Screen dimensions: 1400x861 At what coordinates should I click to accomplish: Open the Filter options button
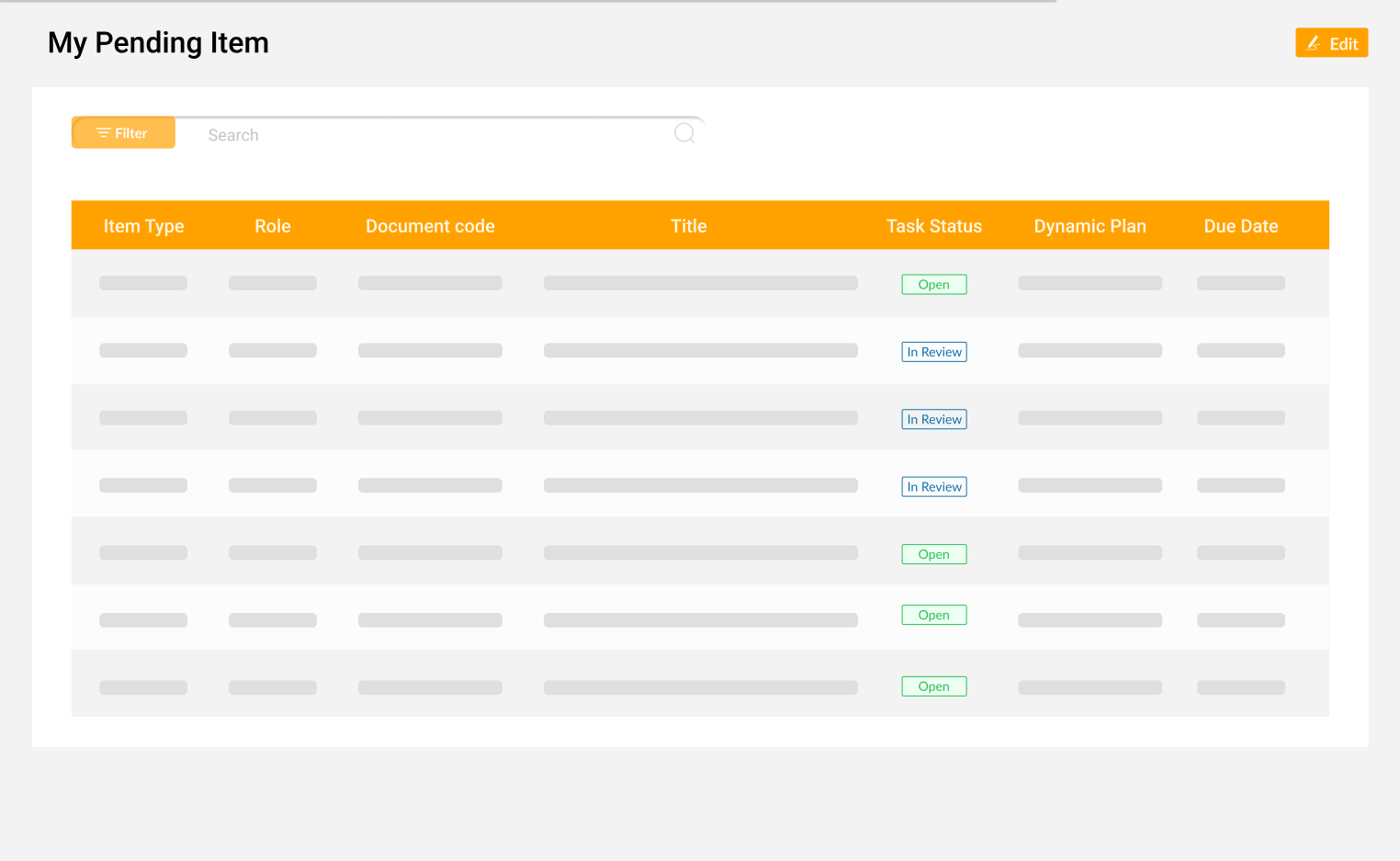tap(123, 133)
